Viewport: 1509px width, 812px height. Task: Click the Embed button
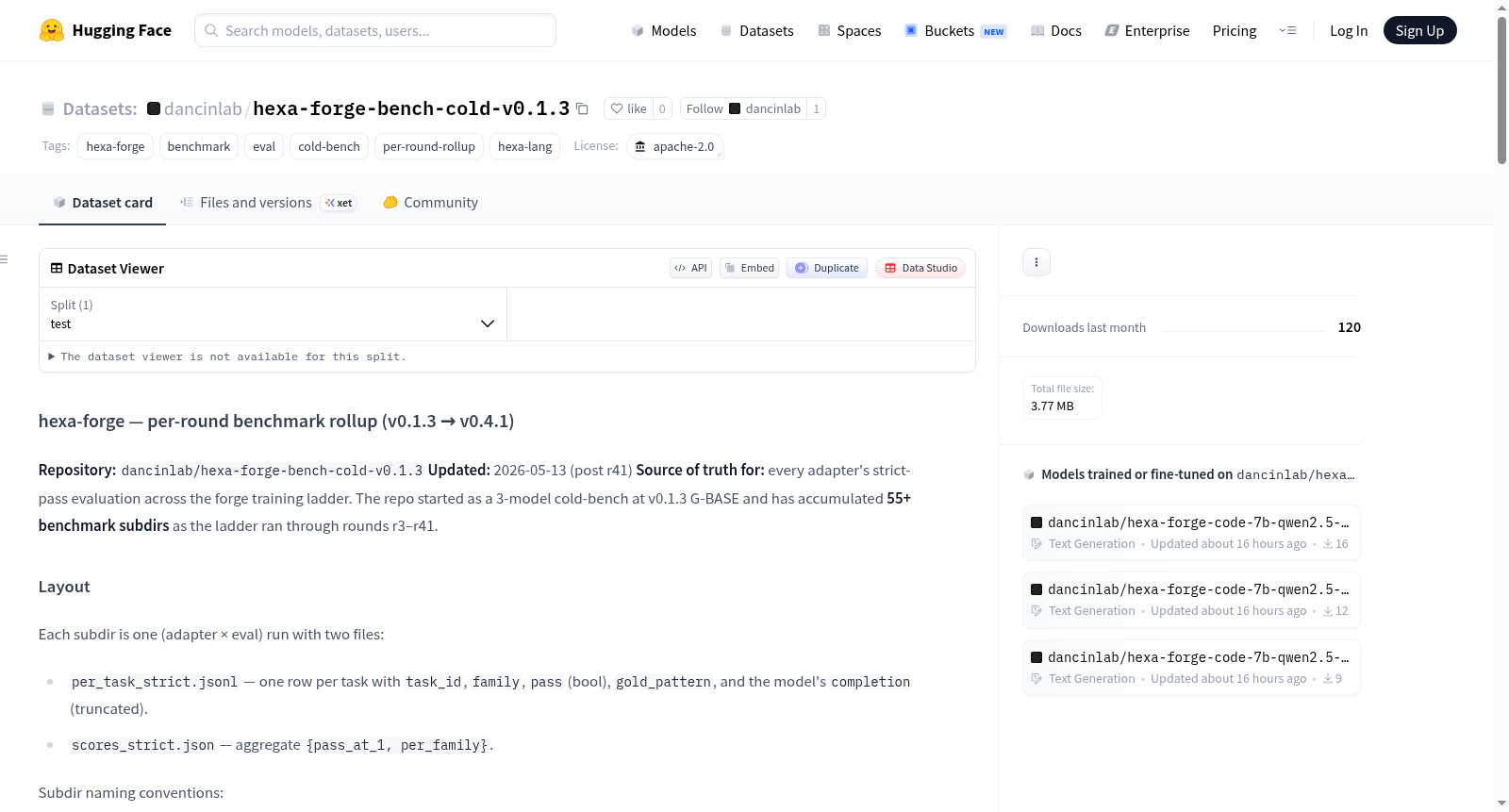pyautogui.click(x=750, y=268)
